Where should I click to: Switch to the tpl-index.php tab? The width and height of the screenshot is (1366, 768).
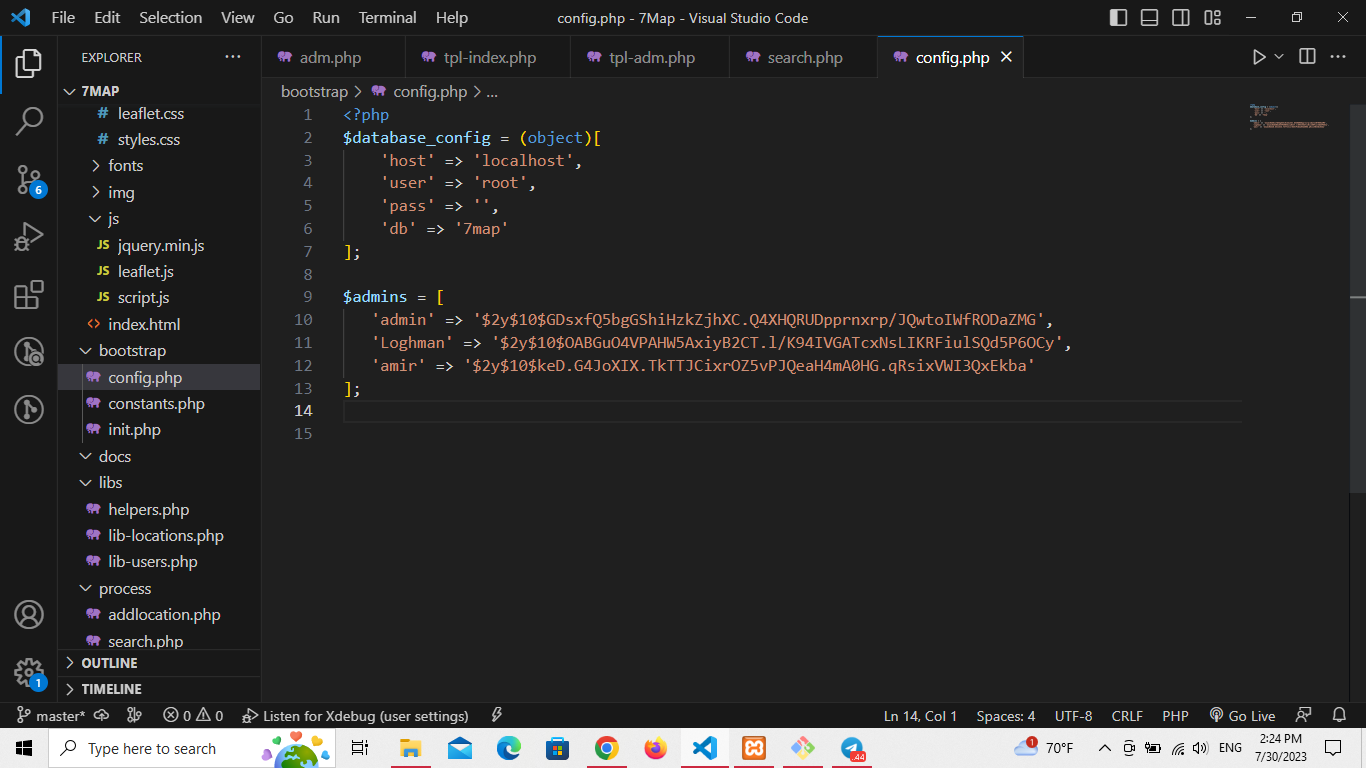click(488, 57)
